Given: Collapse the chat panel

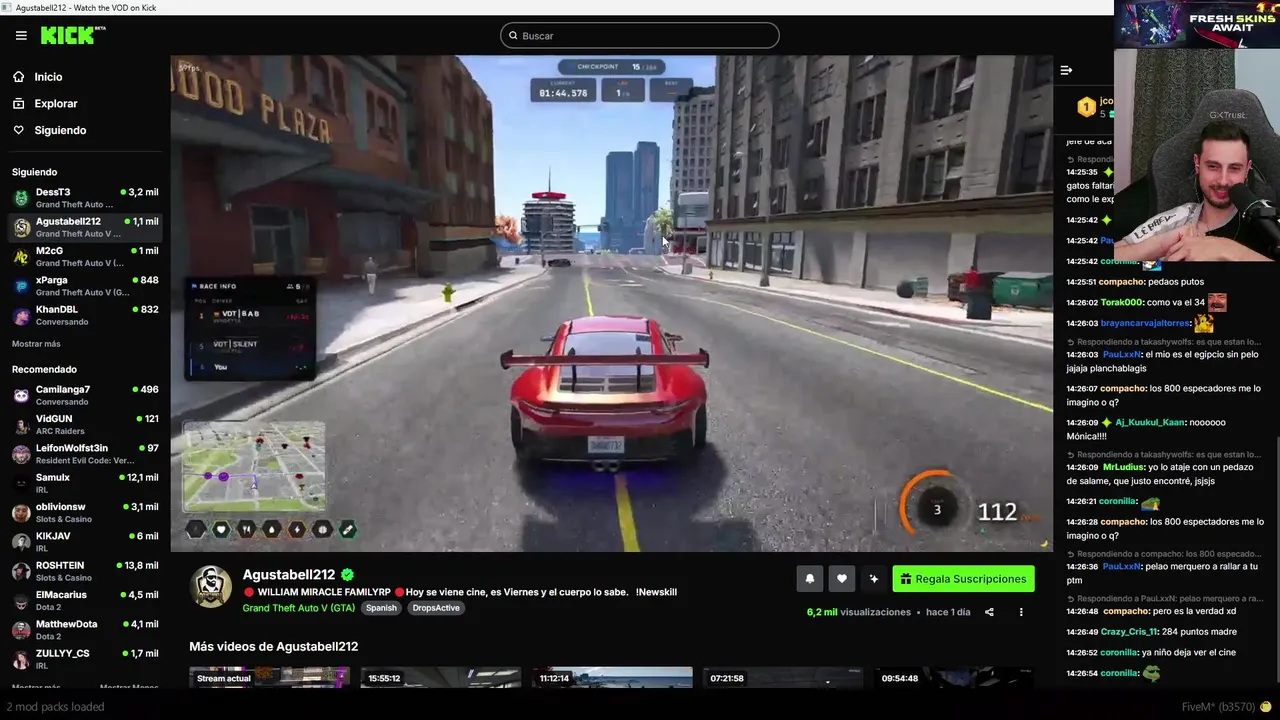Looking at the screenshot, I should click(x=1066, y=70).
